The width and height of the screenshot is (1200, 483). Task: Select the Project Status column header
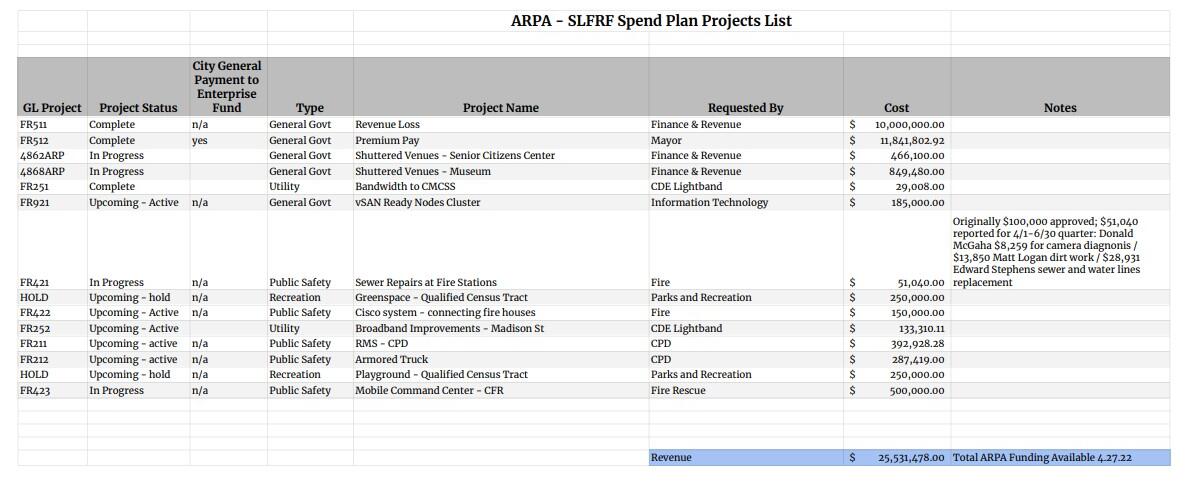(138, 108)
